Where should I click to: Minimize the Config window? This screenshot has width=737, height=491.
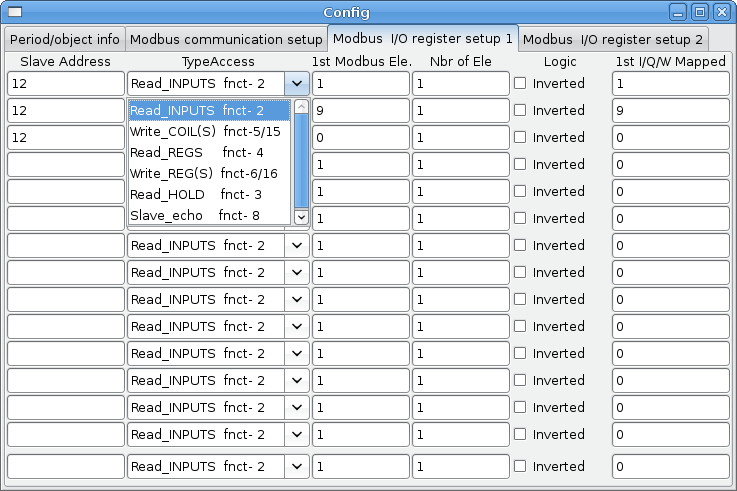point(679,12)
